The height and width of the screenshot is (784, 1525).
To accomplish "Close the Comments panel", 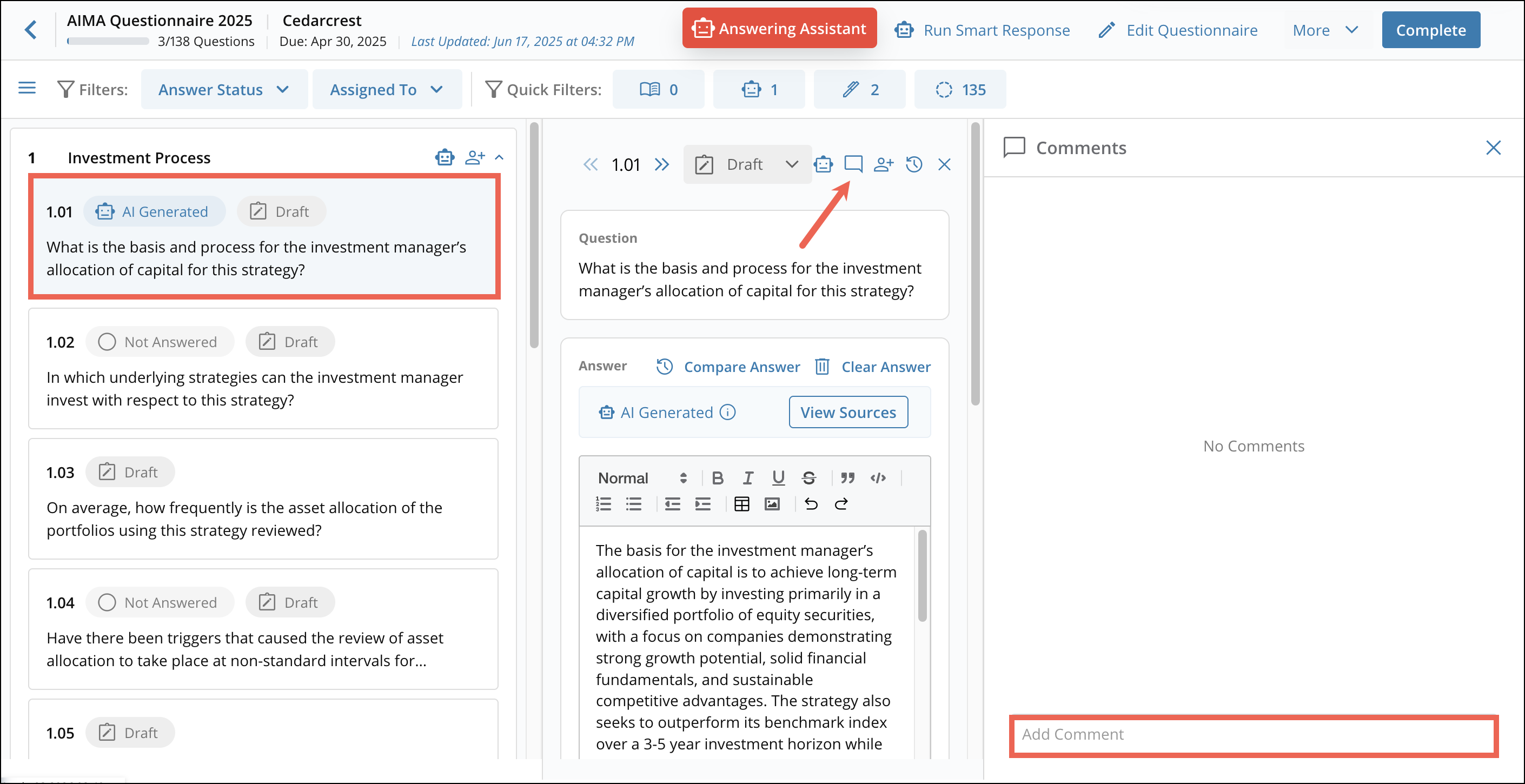I will [x=1493, y=147].
